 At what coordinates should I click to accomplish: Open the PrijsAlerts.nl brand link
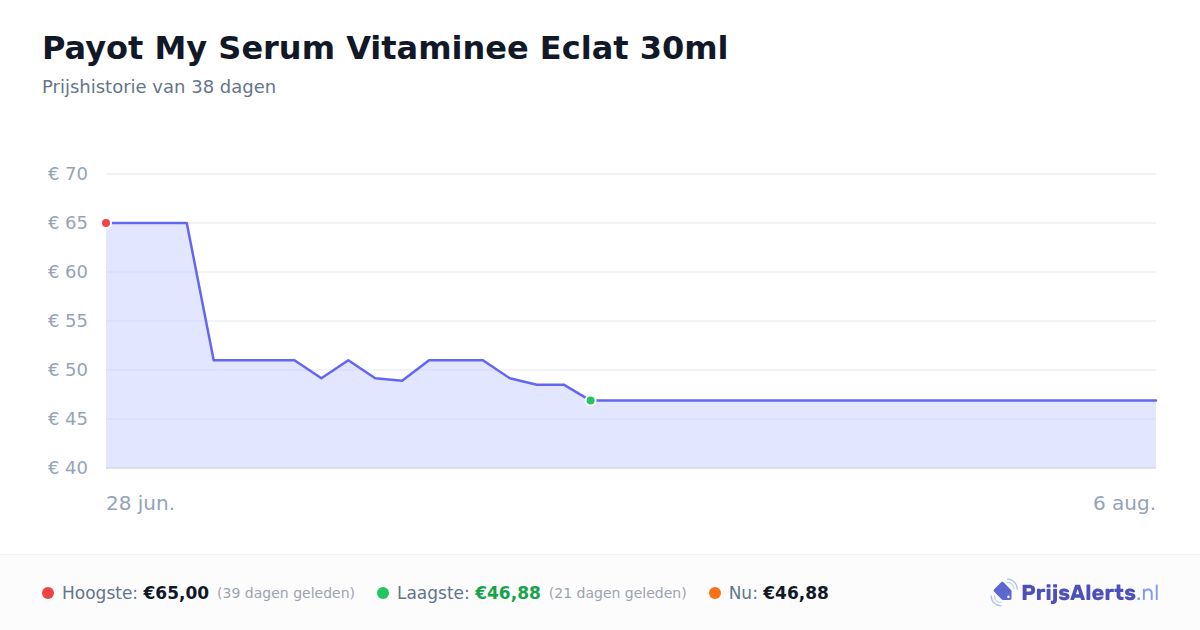click(x=1074, y=593)
